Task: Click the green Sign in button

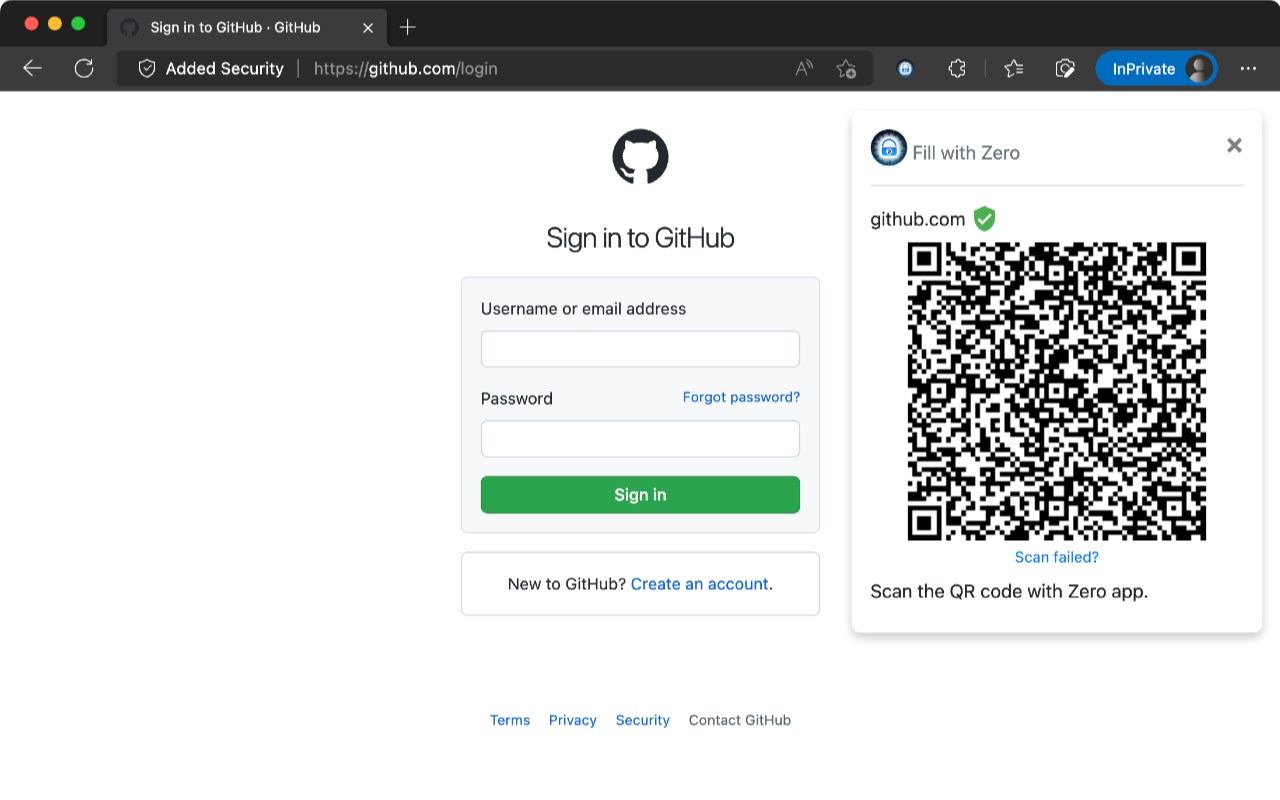Action: click(x=640, y=495)
